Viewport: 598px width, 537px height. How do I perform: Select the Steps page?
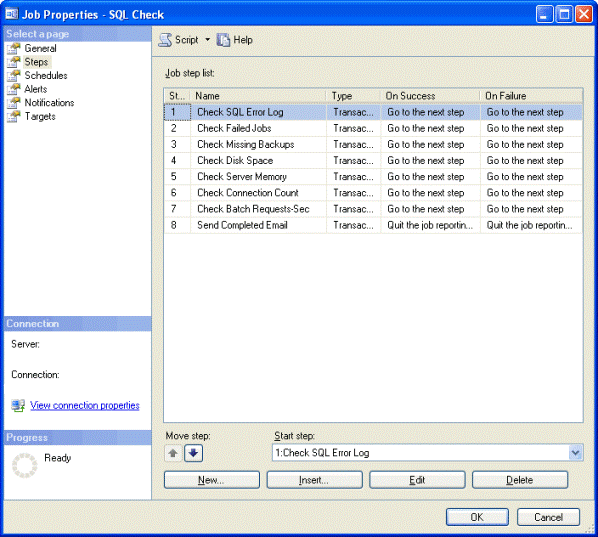[36, 62]
